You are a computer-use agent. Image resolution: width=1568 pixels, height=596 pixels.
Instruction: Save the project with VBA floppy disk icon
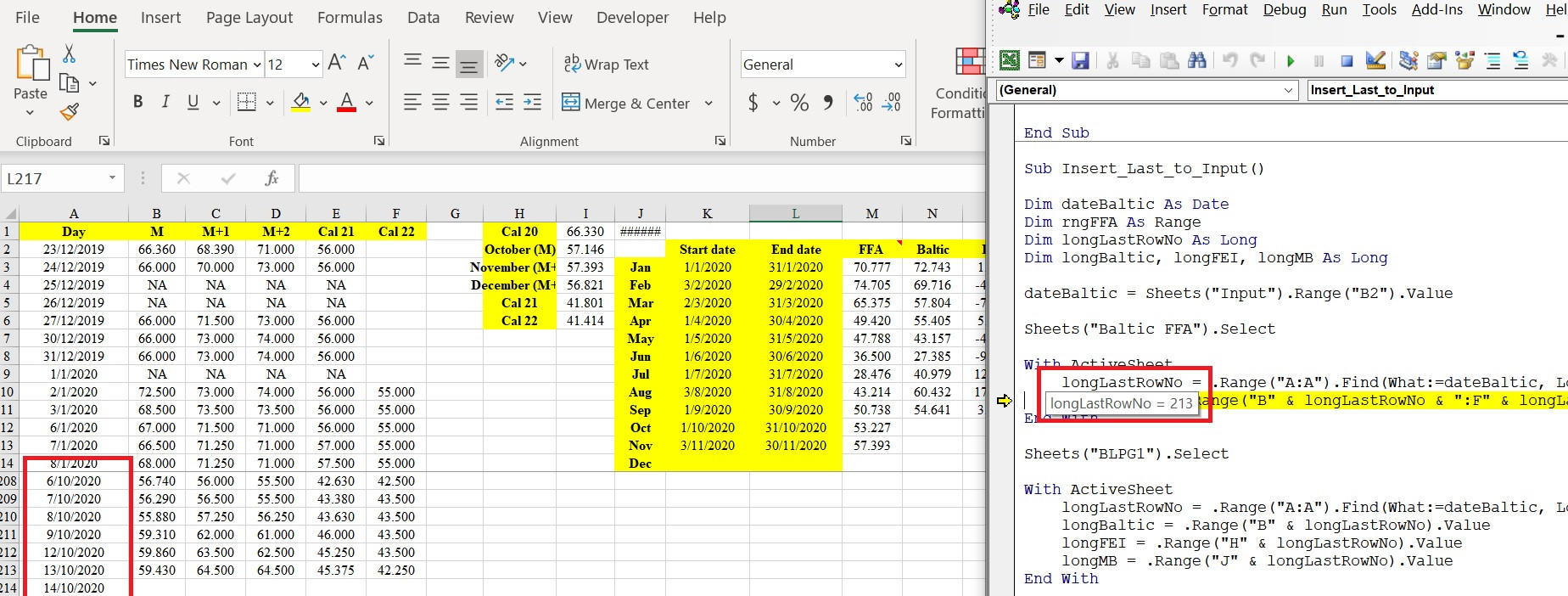(1080, 60)
